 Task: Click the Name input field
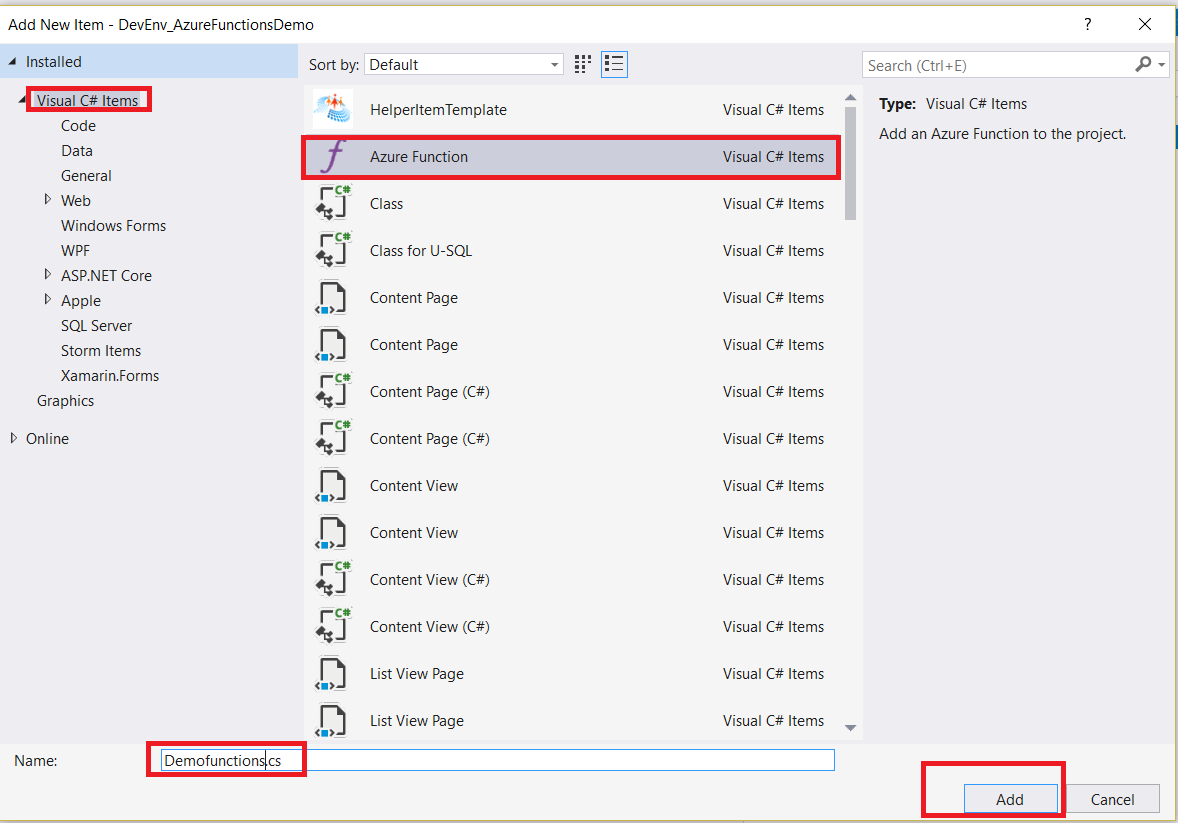[x=497, y=760]
